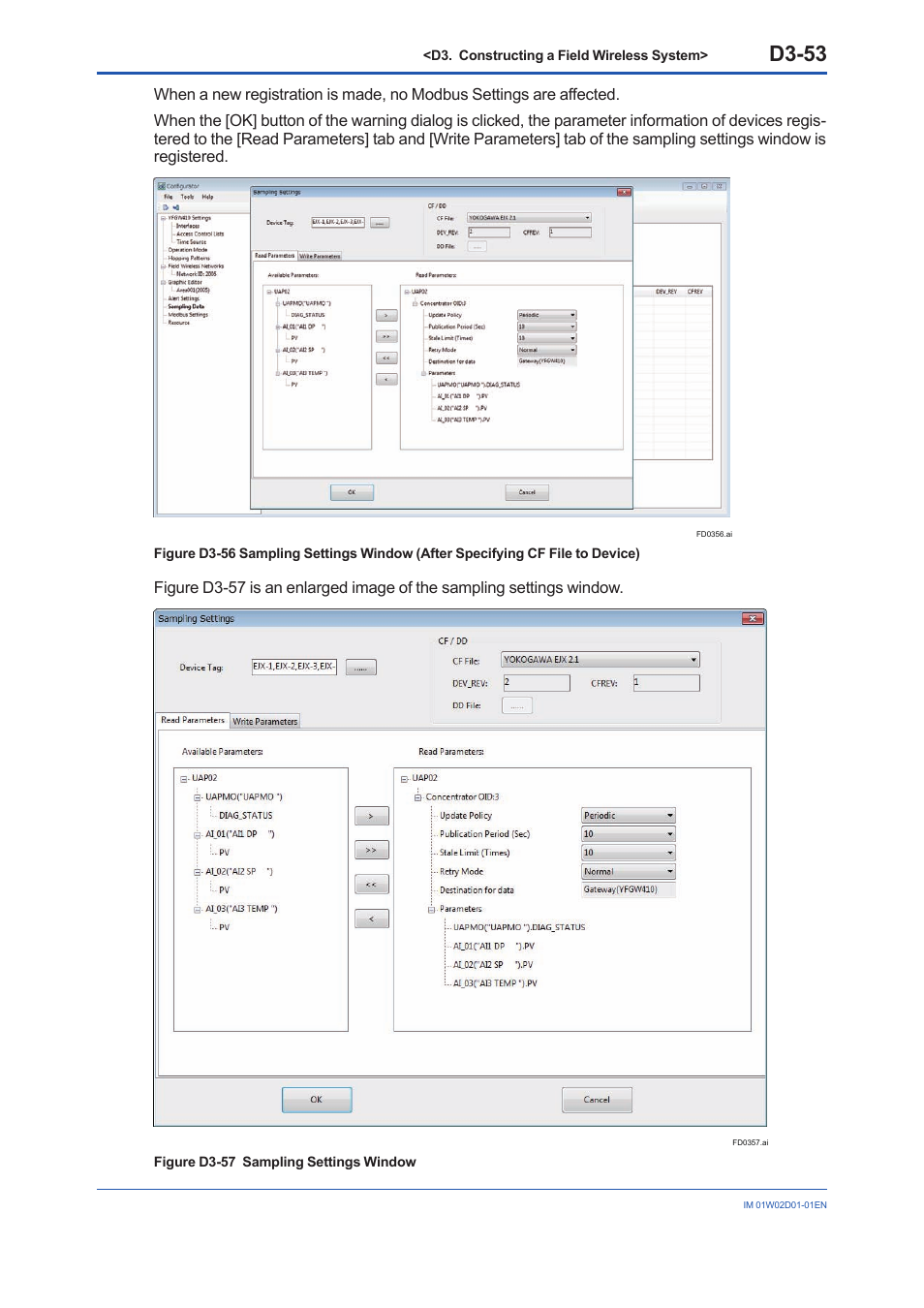Switch to Write Parameters tab in enlarged window

[265, 721]
